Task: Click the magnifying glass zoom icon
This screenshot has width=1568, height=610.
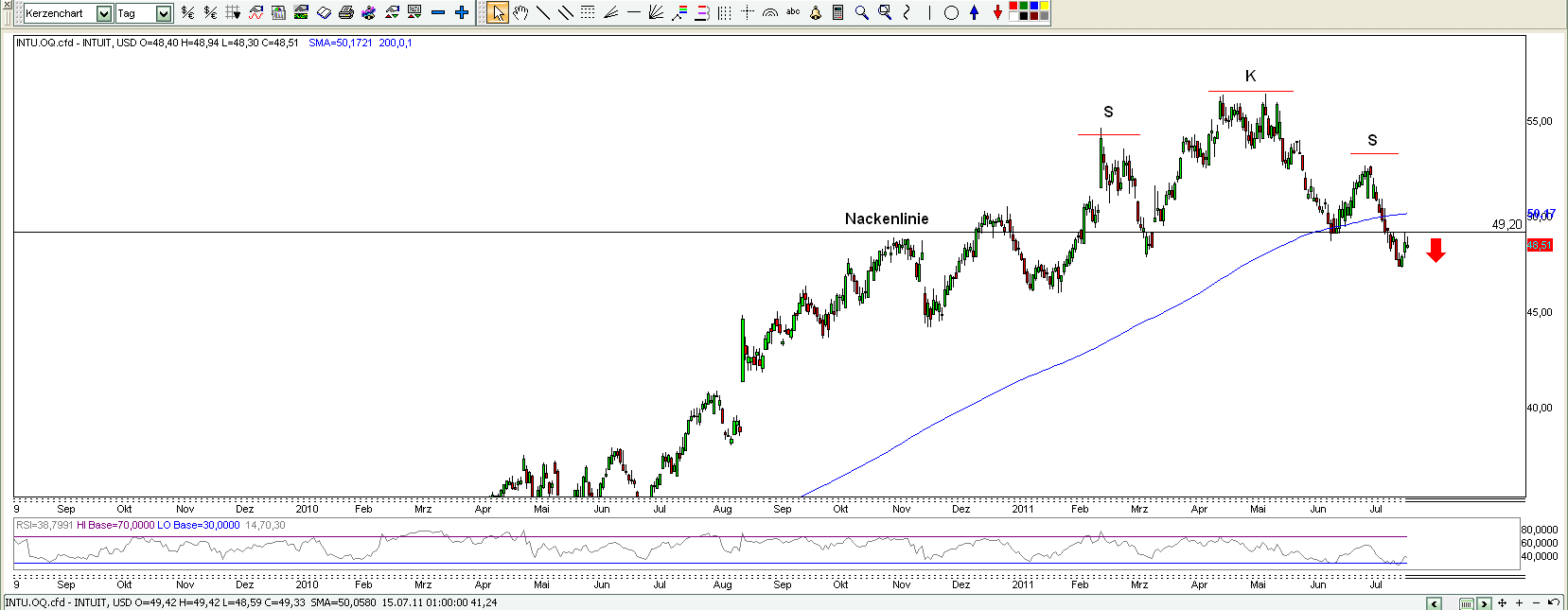Action: (861, 13)
